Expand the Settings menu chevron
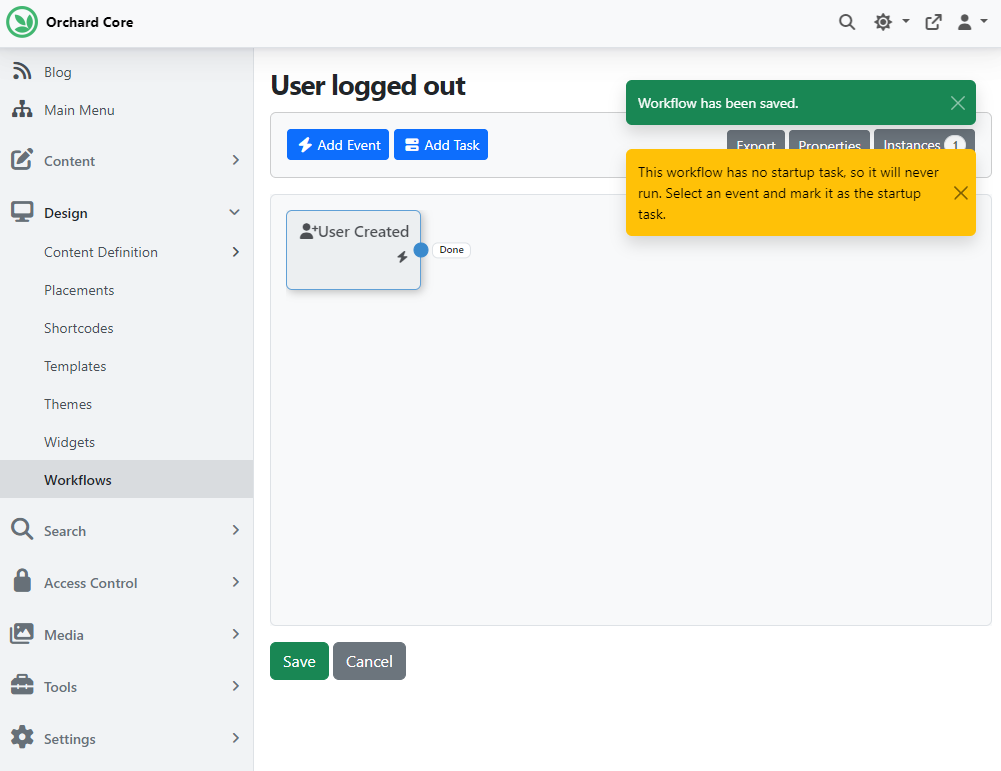The height and width of the screenshot is (771, 1001). (236, 738)
